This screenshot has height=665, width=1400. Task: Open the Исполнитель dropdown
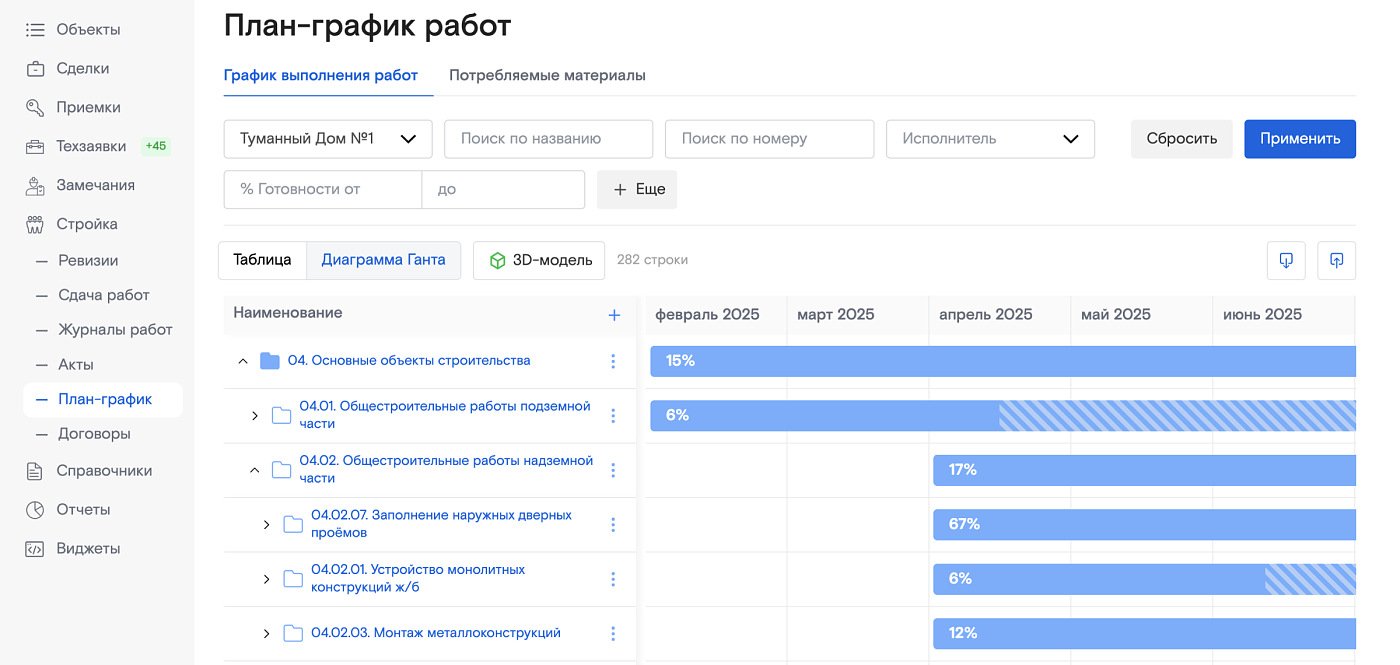(x=989, y=139)
